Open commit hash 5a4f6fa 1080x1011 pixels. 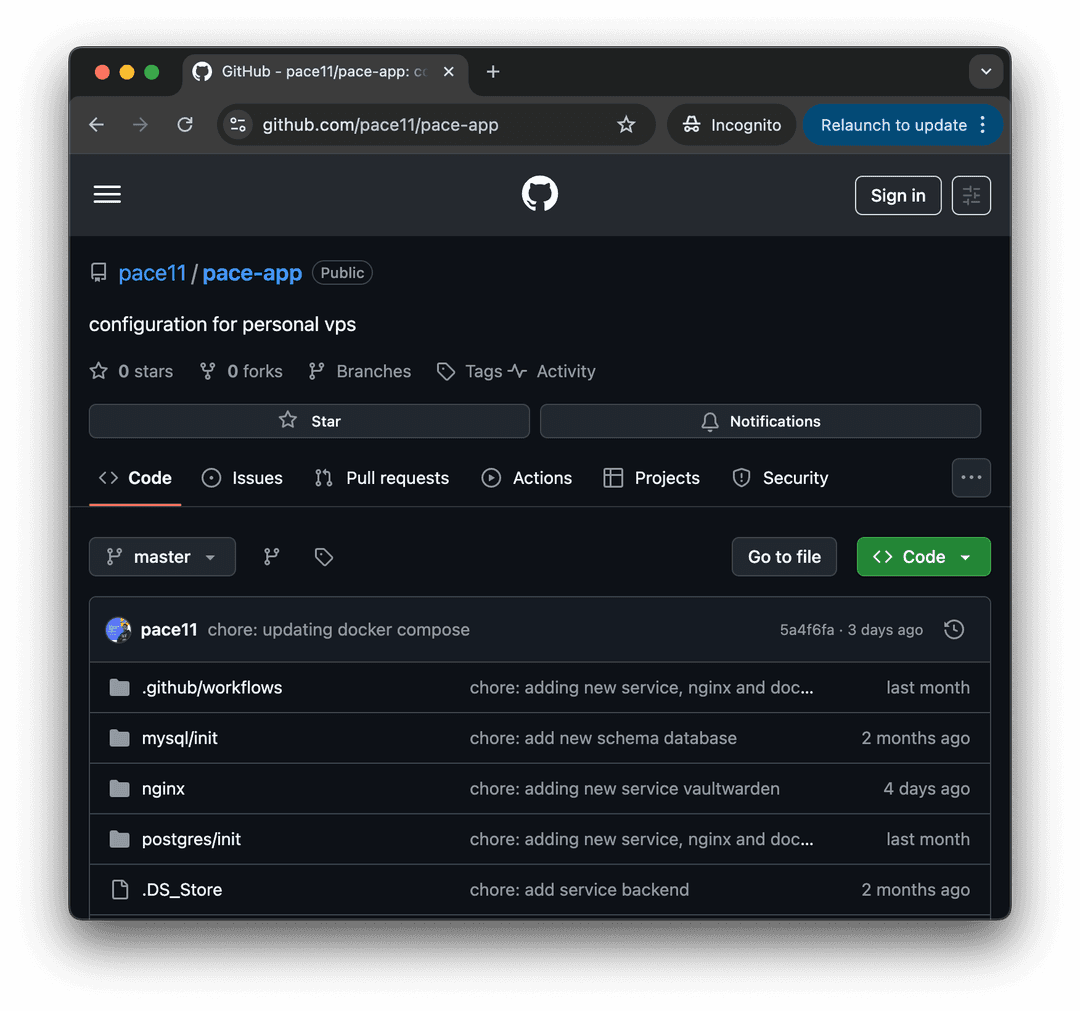[807, 629]
